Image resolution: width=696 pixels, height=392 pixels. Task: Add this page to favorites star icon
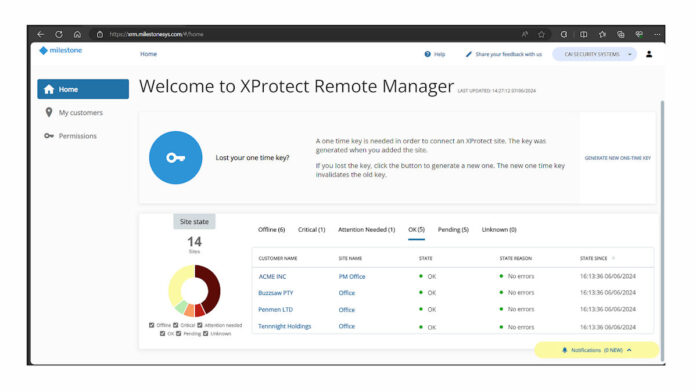point(542,34)
